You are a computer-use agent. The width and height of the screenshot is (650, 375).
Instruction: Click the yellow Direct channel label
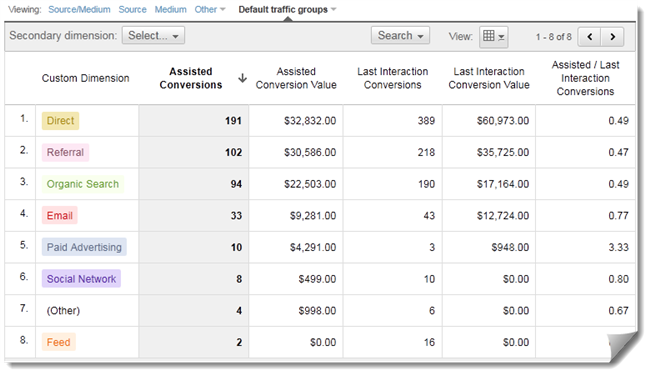coord(61,121)
